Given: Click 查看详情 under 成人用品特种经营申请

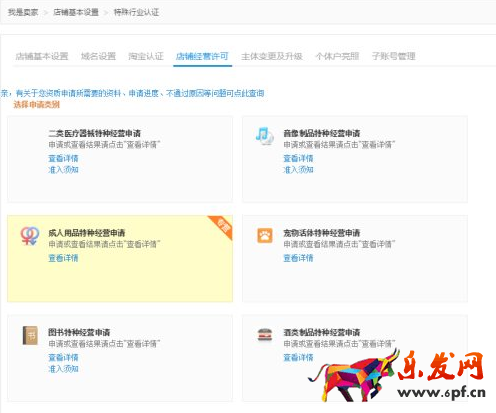Looking at the screenshot, I should [63, 258].
